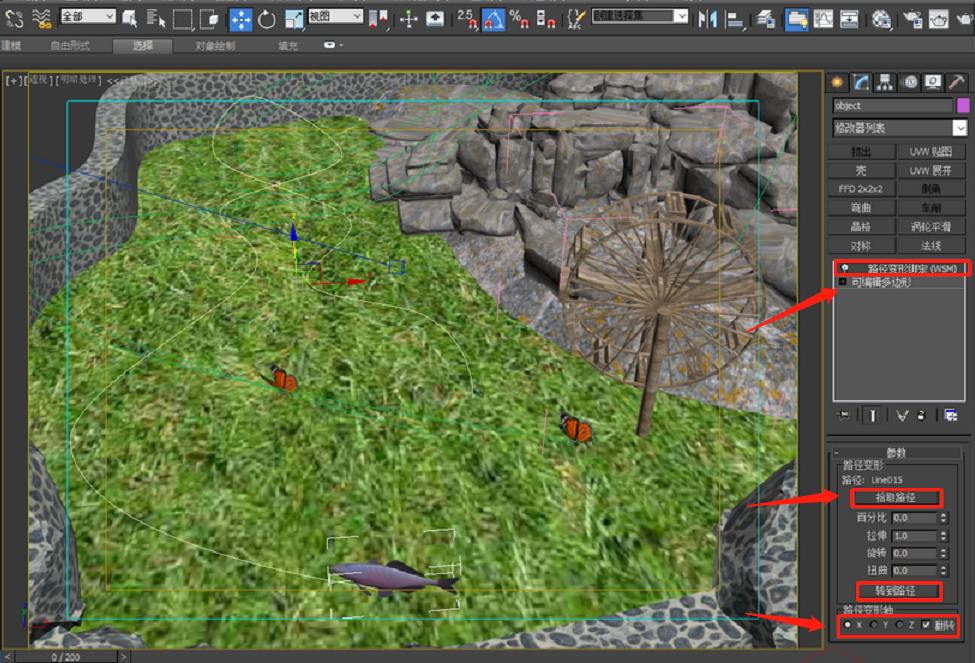Click the Unlink Selection chain icon
975x663 pixels.
[x=14, y=19]
